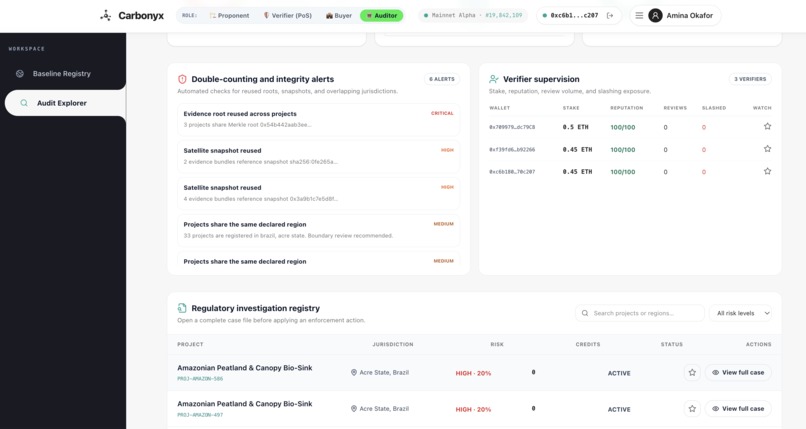Open Evidence root reused across projects alert
This screenshot has width=806, height=429.
(x=318, y=119)
